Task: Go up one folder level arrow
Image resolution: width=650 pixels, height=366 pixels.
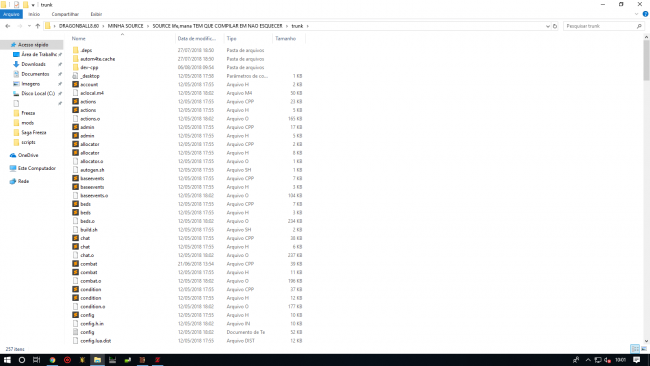Action: [x=38, y=26]
